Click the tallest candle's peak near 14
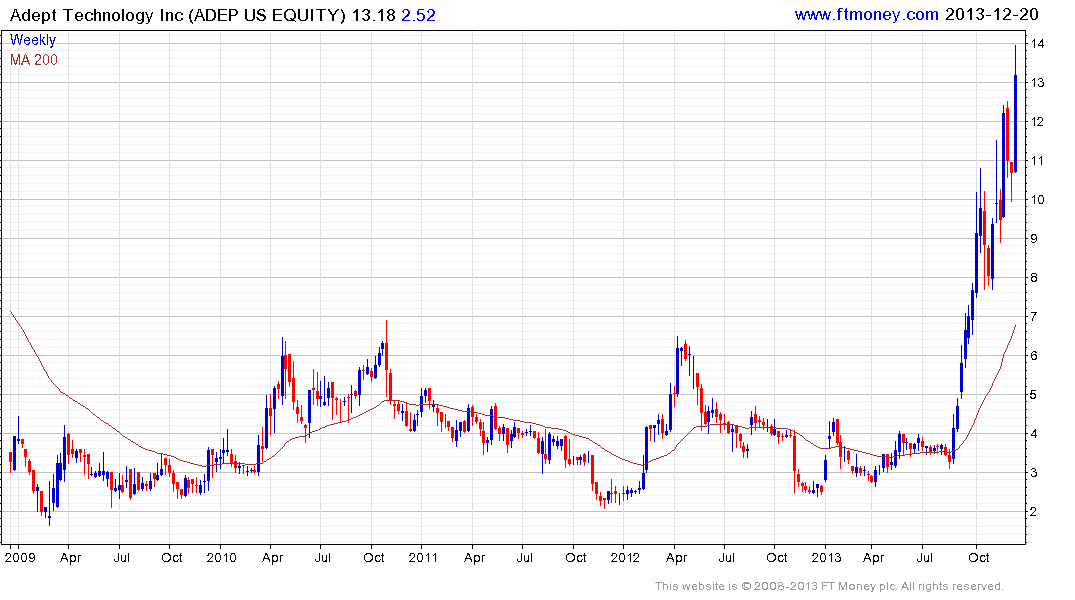Screen dimensions: 1075x600 coord(1015,46)
